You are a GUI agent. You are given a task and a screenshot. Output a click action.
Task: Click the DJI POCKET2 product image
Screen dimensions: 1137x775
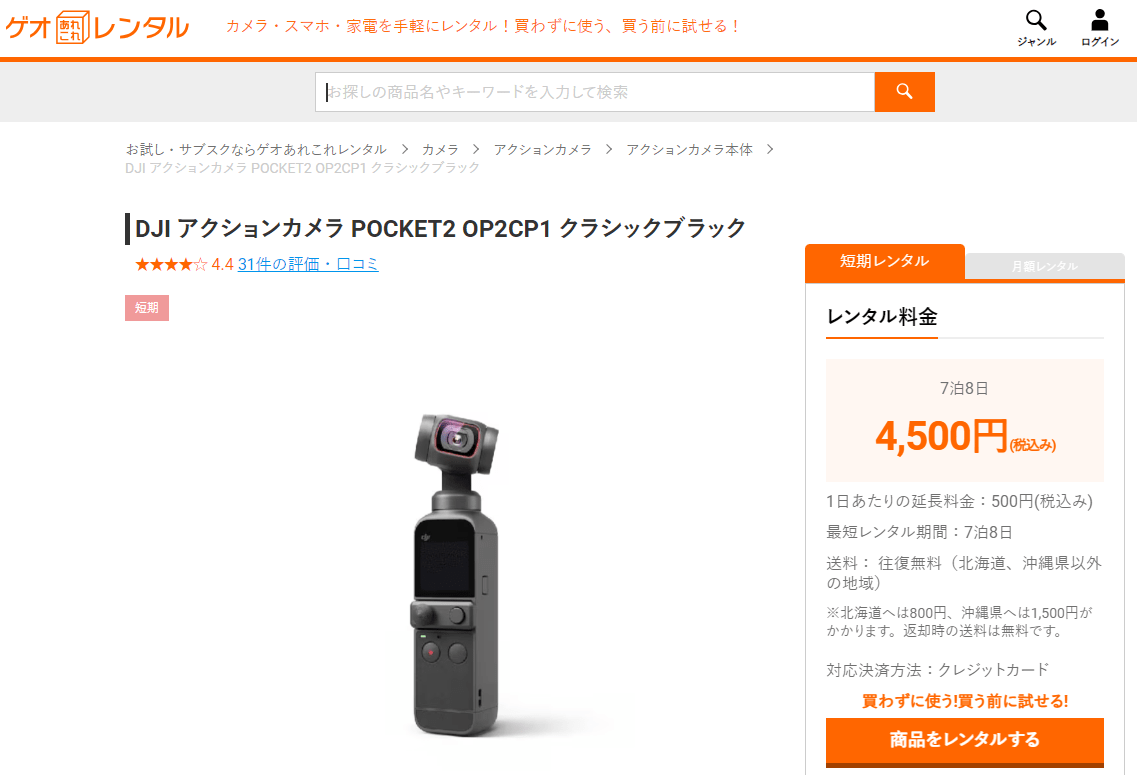pyautogui.click(x=456, y=575)
